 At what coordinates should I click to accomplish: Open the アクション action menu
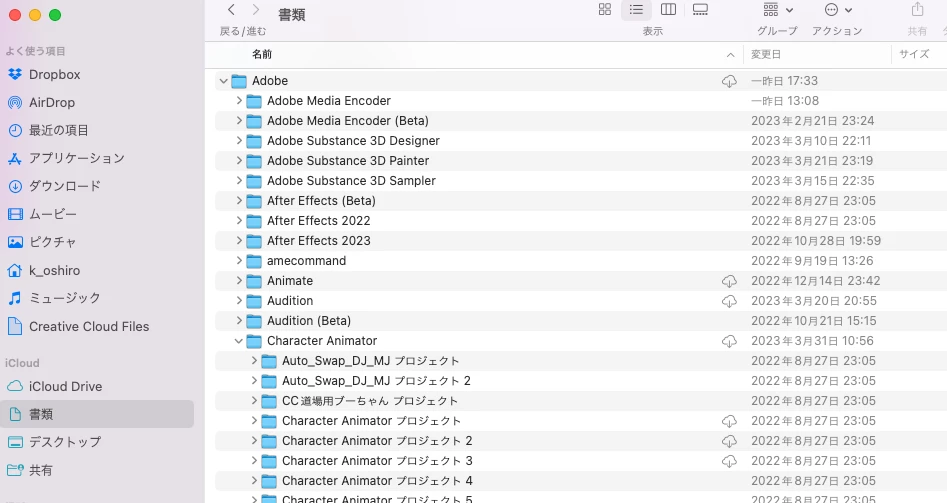click(838, 10)
